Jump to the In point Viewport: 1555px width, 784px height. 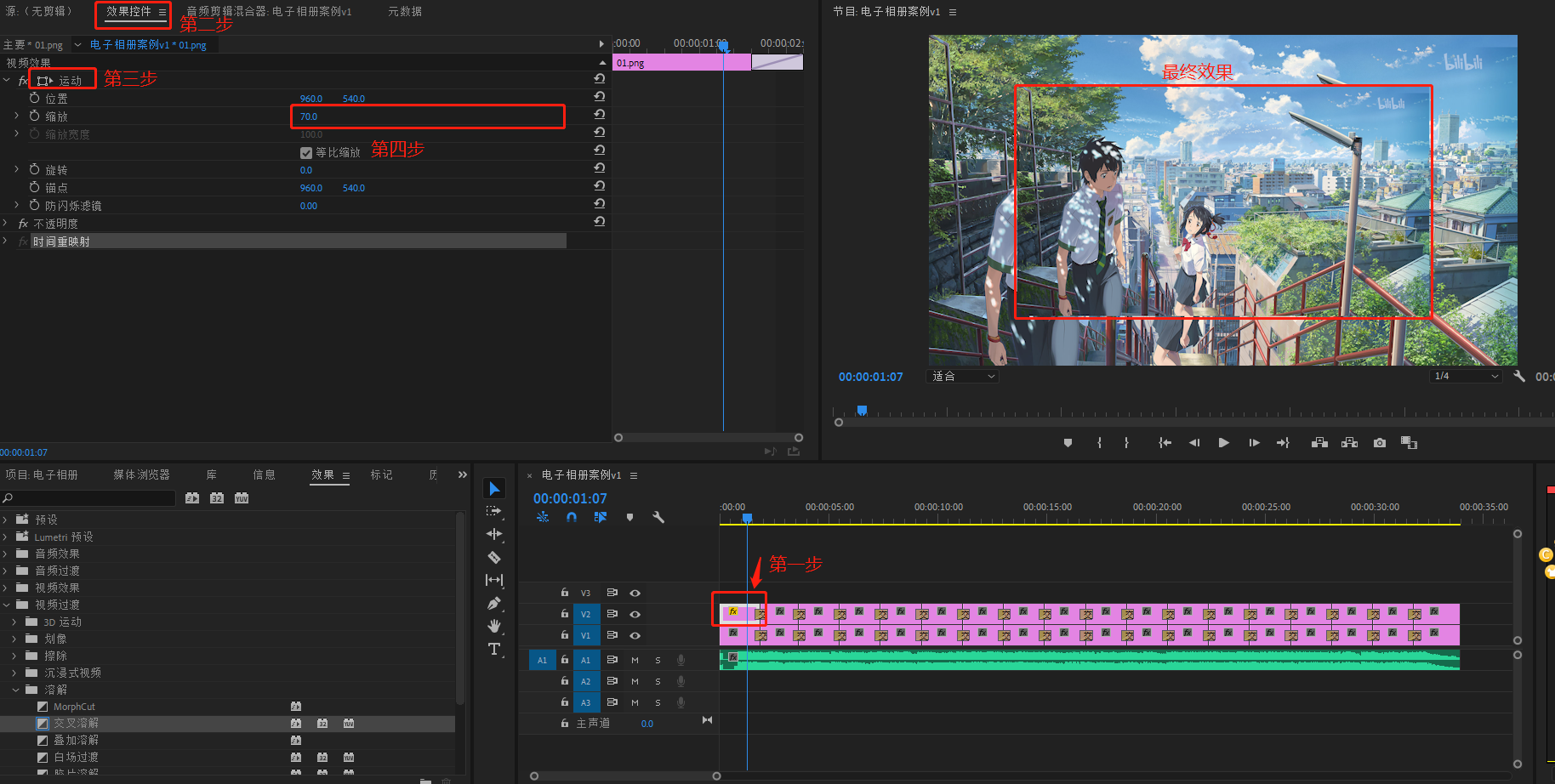click(1165, 443)
